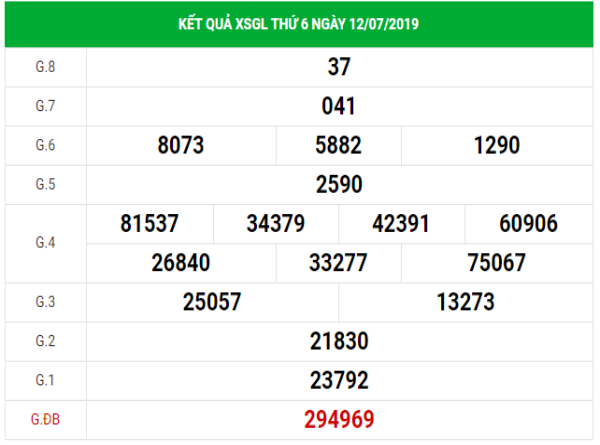Select G.4 number 81537
The width and height of the screenshot is (600, 445).
150,223
